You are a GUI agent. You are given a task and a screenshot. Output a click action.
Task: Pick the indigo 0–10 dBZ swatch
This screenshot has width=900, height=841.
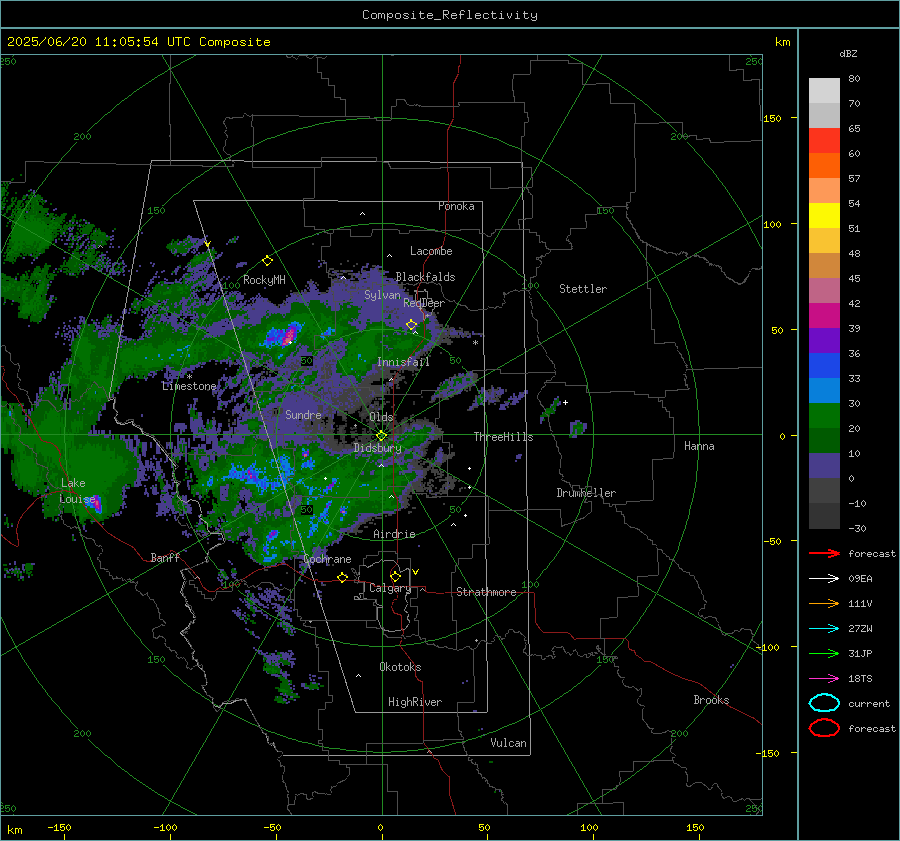pos(824,465)
